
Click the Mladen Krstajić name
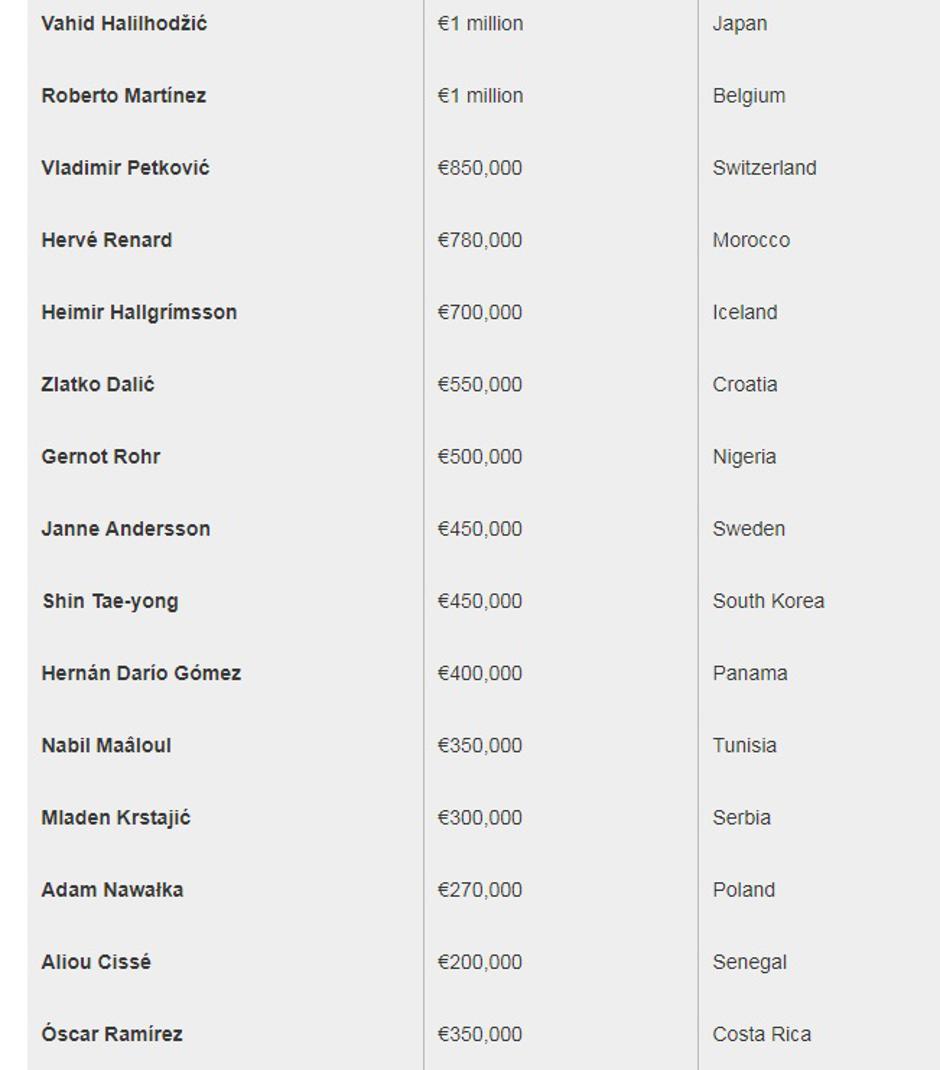(116, 817)
